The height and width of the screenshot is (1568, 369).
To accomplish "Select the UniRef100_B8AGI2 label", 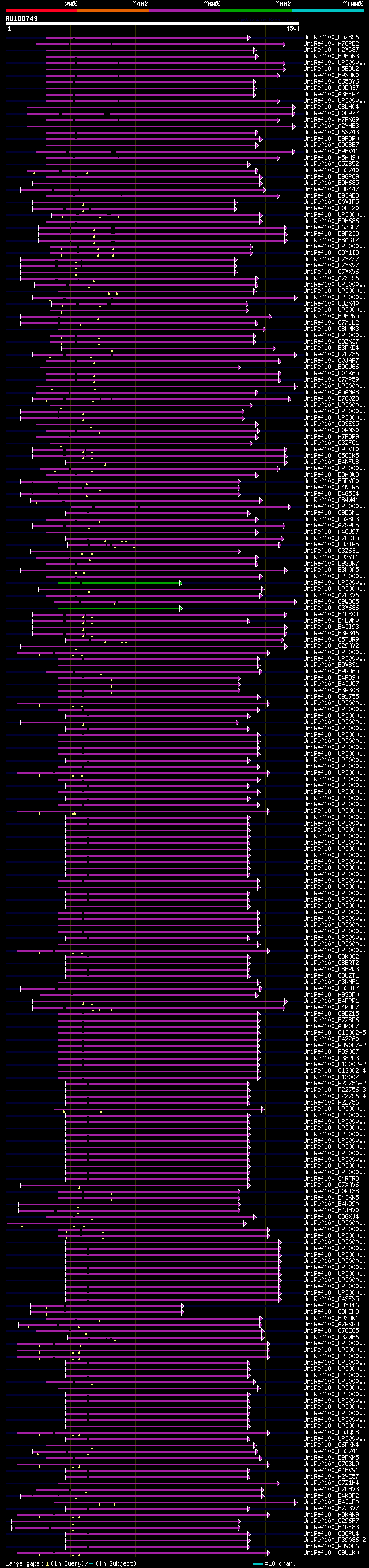I will 332,240.
